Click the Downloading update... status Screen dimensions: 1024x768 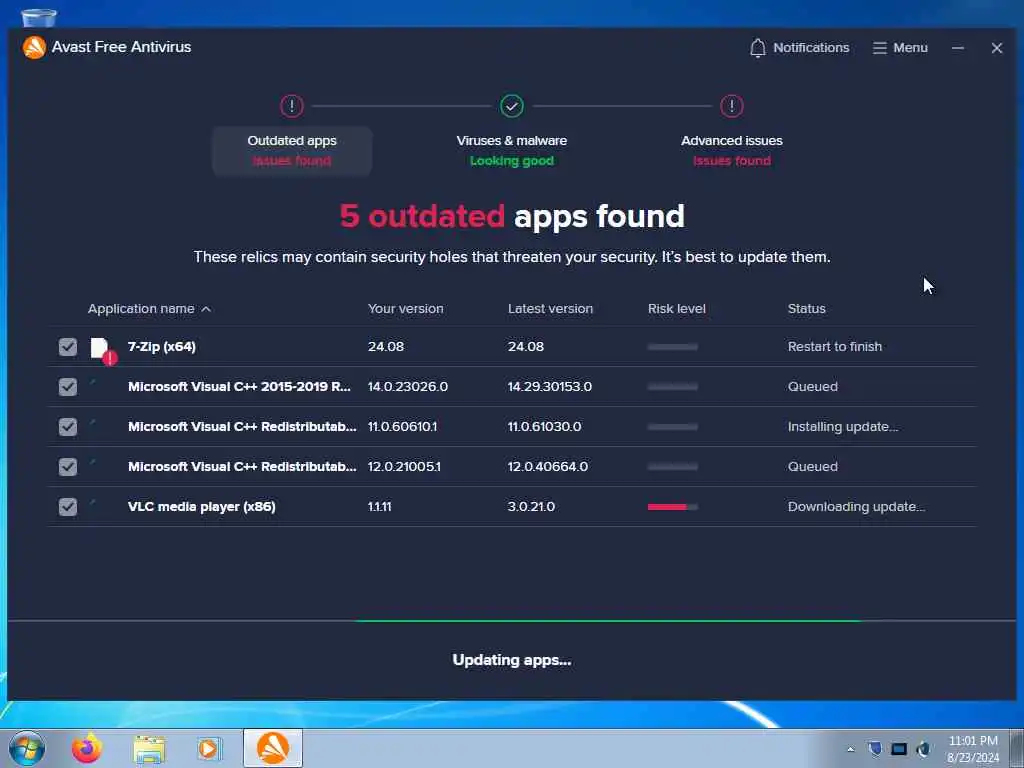tap(856, 507)
